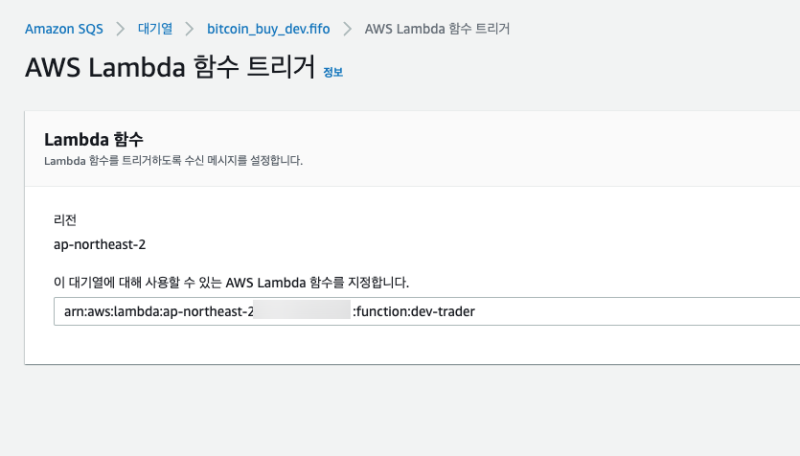Select the ap-northeast-2 region value text
Image resolution: width=800 pixels, height=456 pixels.
[x=100, y=243]
